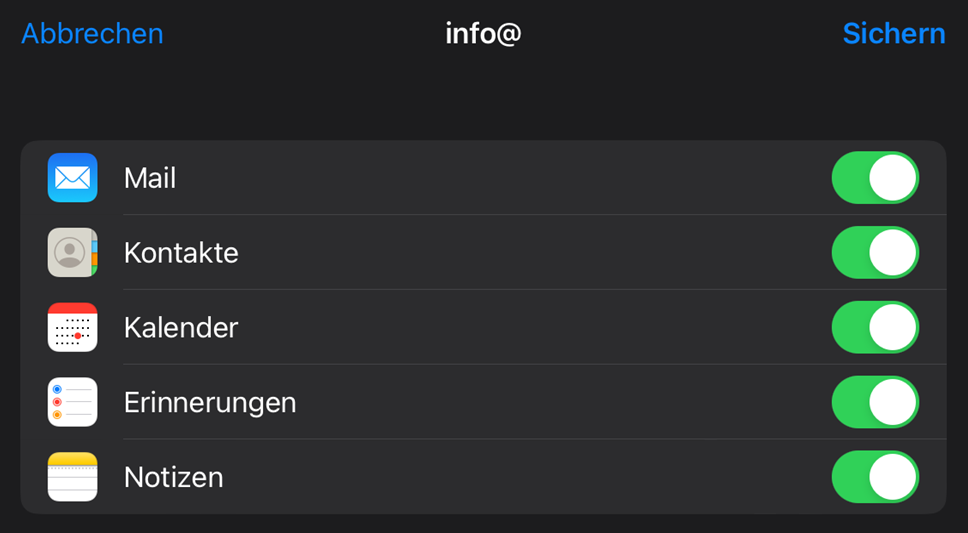This screenshot has width=968, height=533.
Task: Save settings via Sichern
Action: 894,33
